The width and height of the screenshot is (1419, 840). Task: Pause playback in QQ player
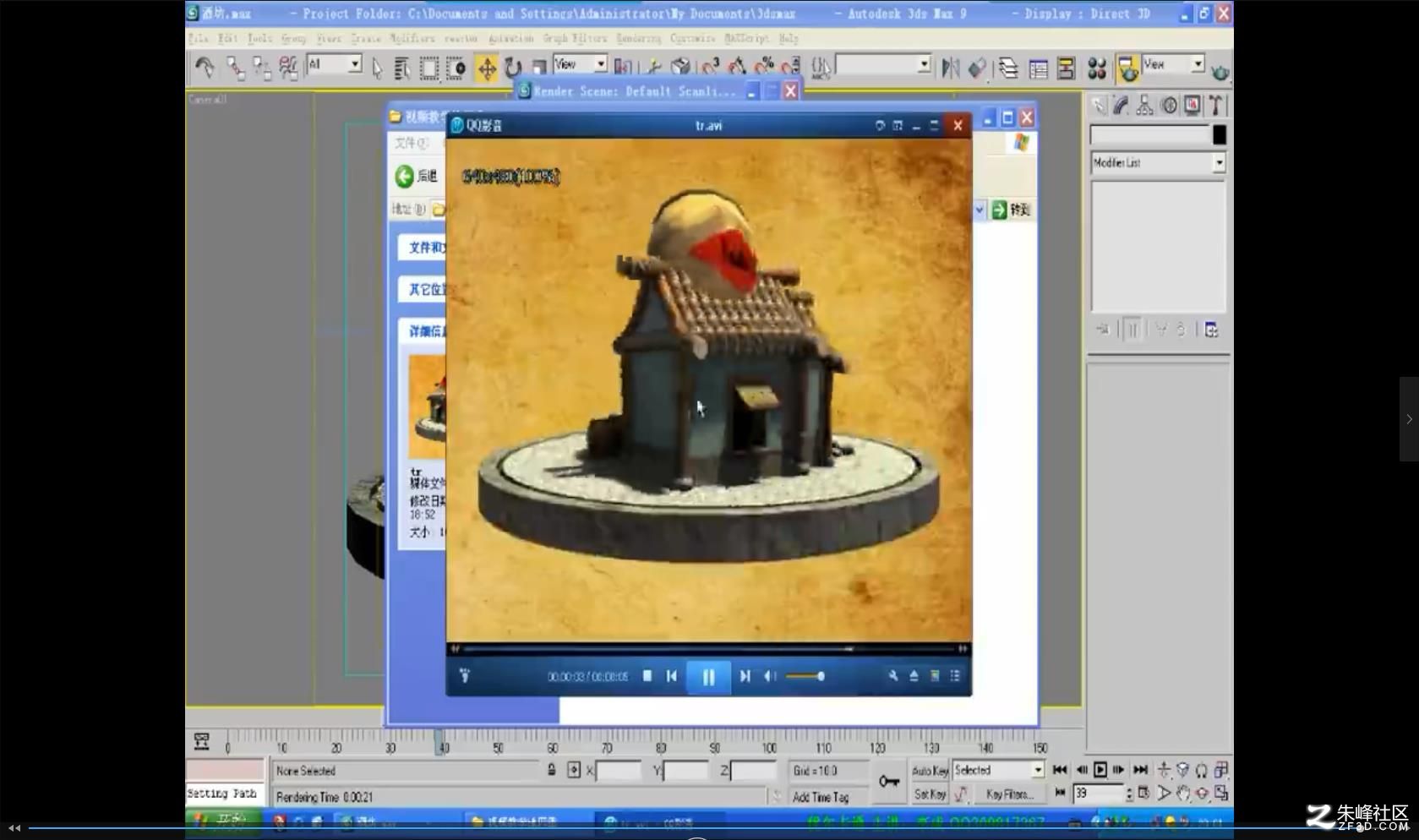point(708,677)
